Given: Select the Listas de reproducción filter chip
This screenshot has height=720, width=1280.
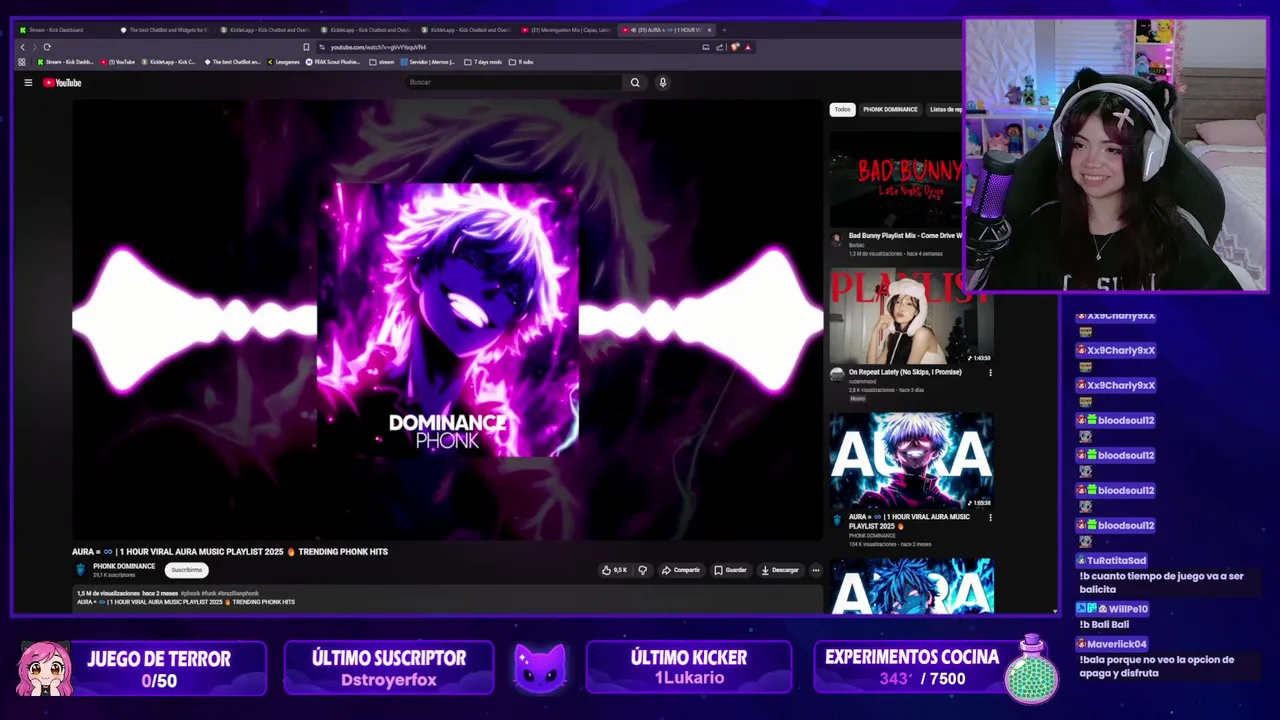Looking at the screenshot, I should point(945,109).
